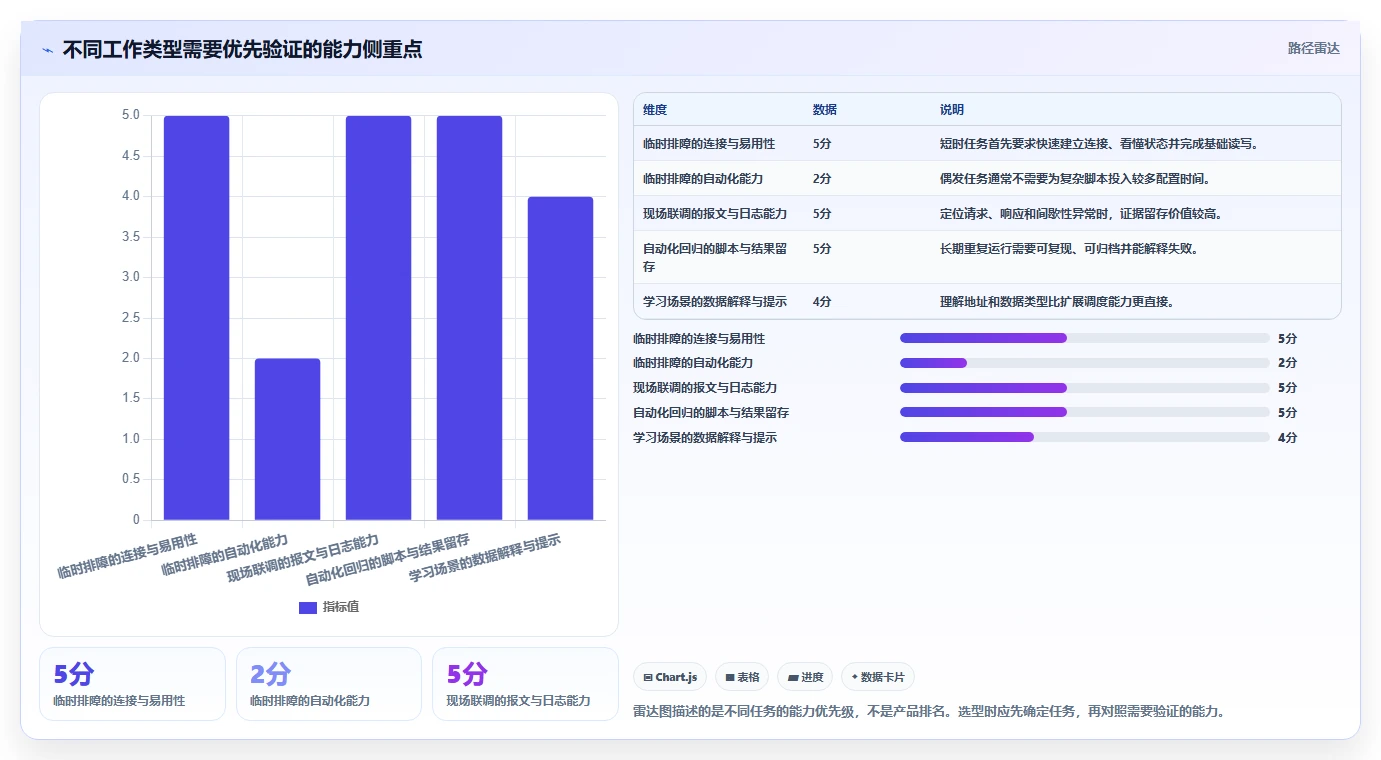Click description starting 偶发任务通常不需要
The height and width of the screenshot is (760, 1381).
click(x=1075, y=179)
